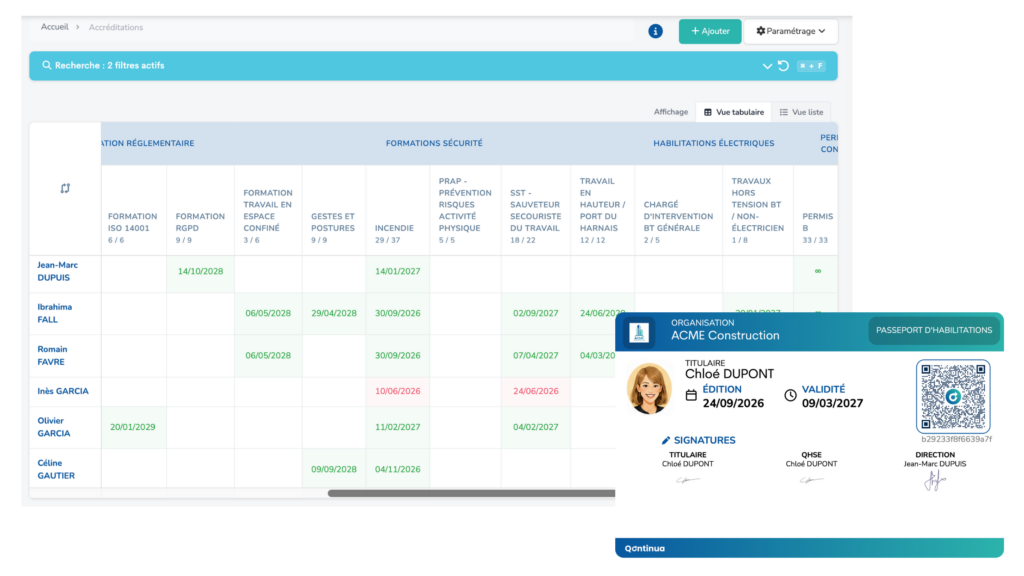1024x576 pixels.
Task: Click the Accueil breadcrumb link
Action: (54, 27)
